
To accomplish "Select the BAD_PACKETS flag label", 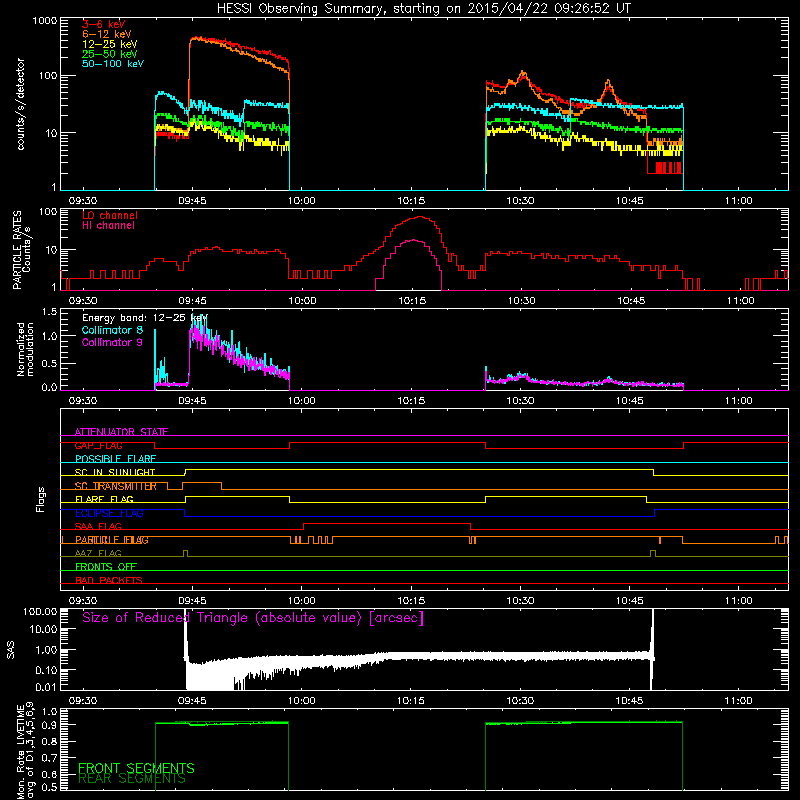I will [109, 581].
